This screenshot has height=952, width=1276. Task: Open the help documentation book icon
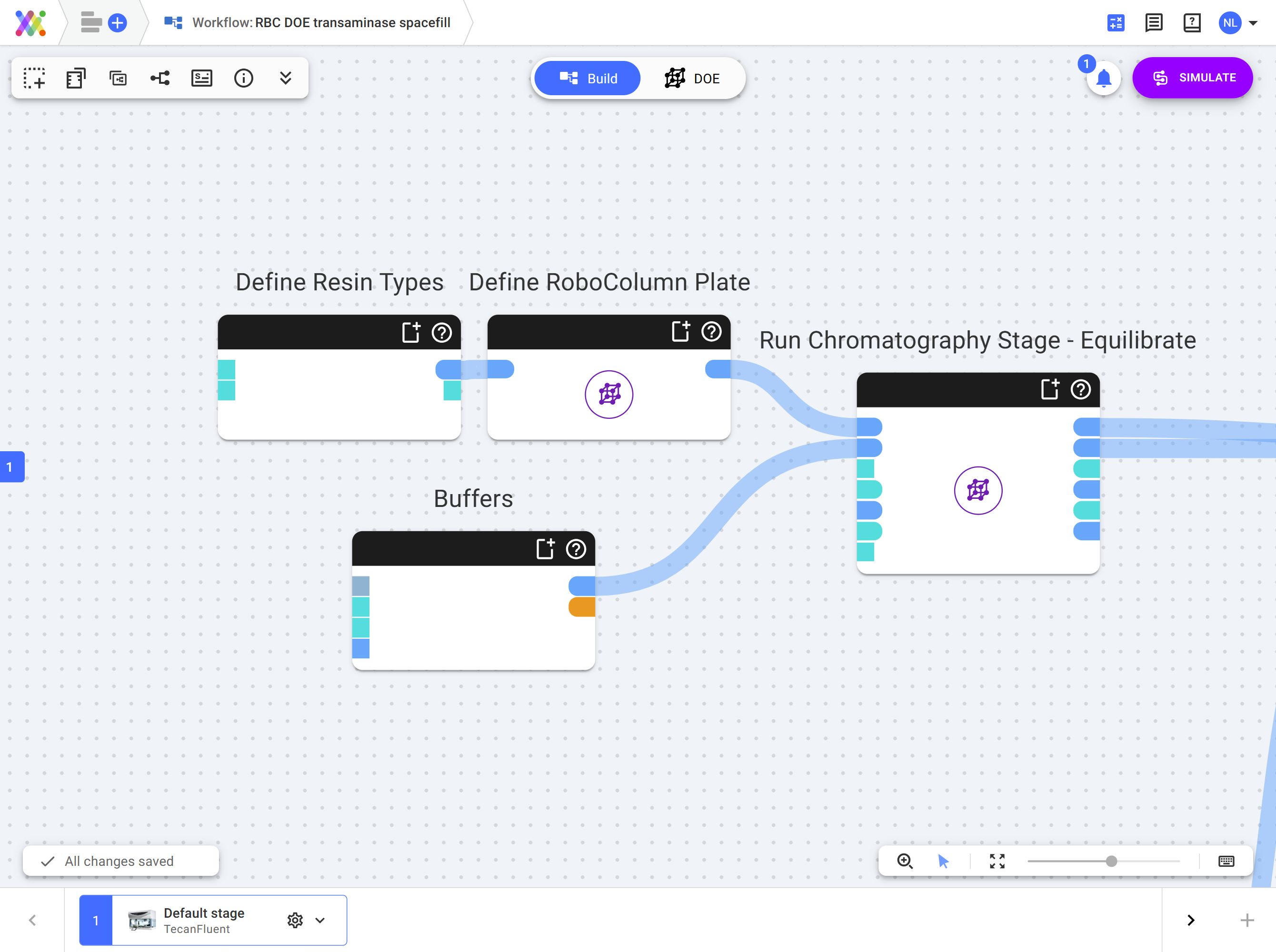click(x=1192, y=22)
